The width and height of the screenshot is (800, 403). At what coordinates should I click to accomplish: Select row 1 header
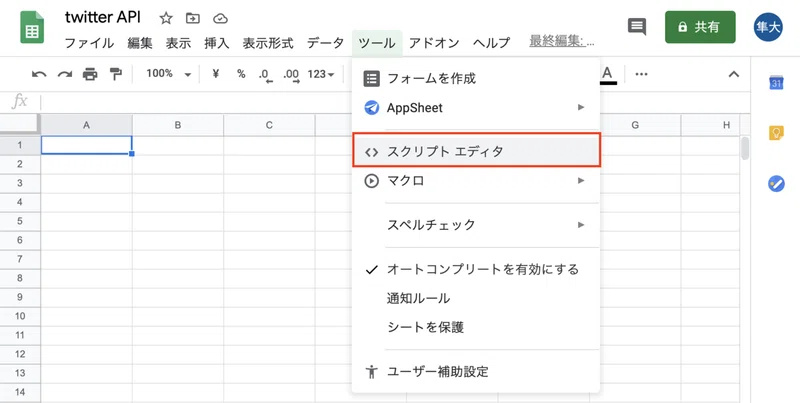pyautogui.click(x=20, y=145)
